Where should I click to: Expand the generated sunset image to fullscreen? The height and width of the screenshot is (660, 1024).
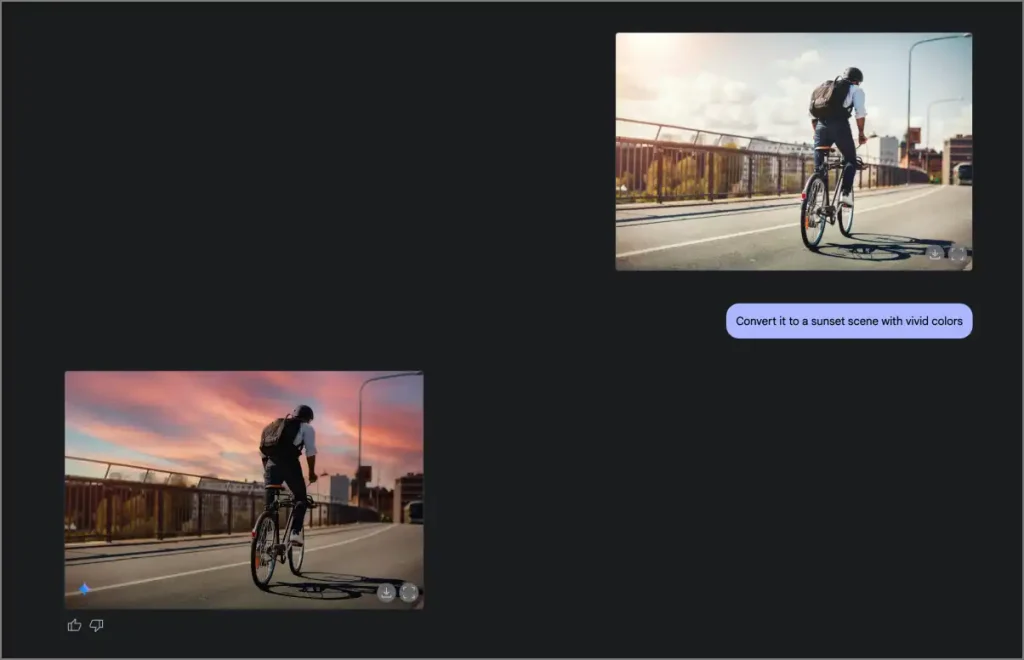[x=409, y=592]
